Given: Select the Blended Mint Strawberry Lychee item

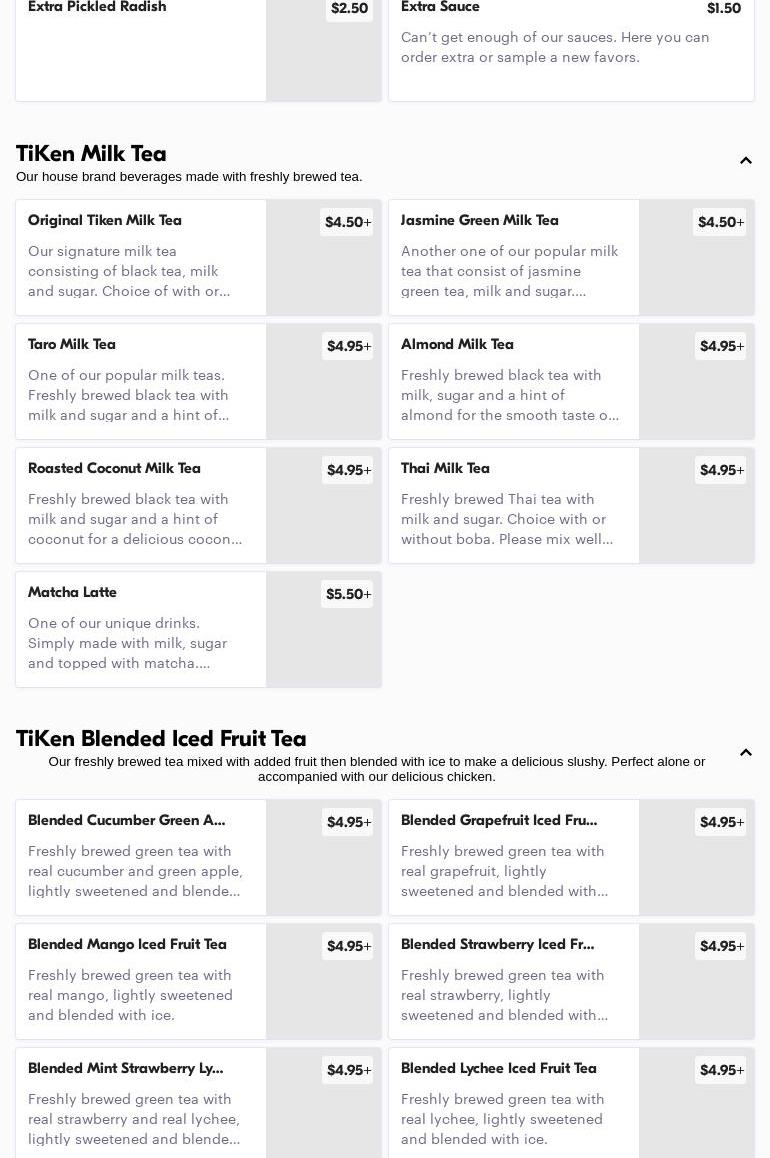Looking at the screenshot, I should (x=199, y=1103).
